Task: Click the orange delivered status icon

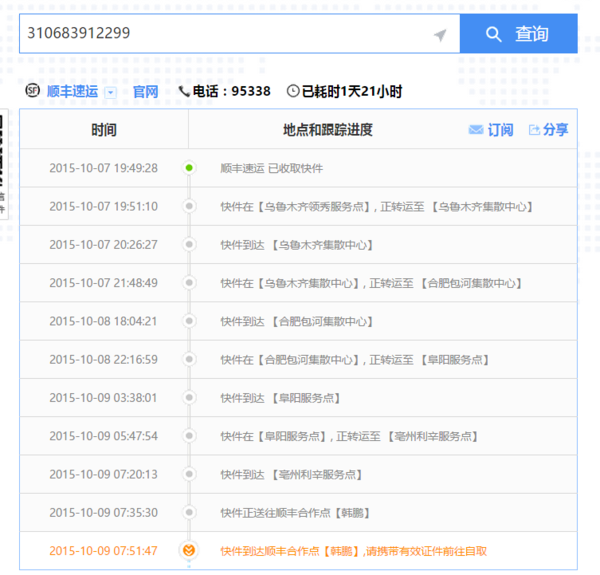Action: [189, 551]
